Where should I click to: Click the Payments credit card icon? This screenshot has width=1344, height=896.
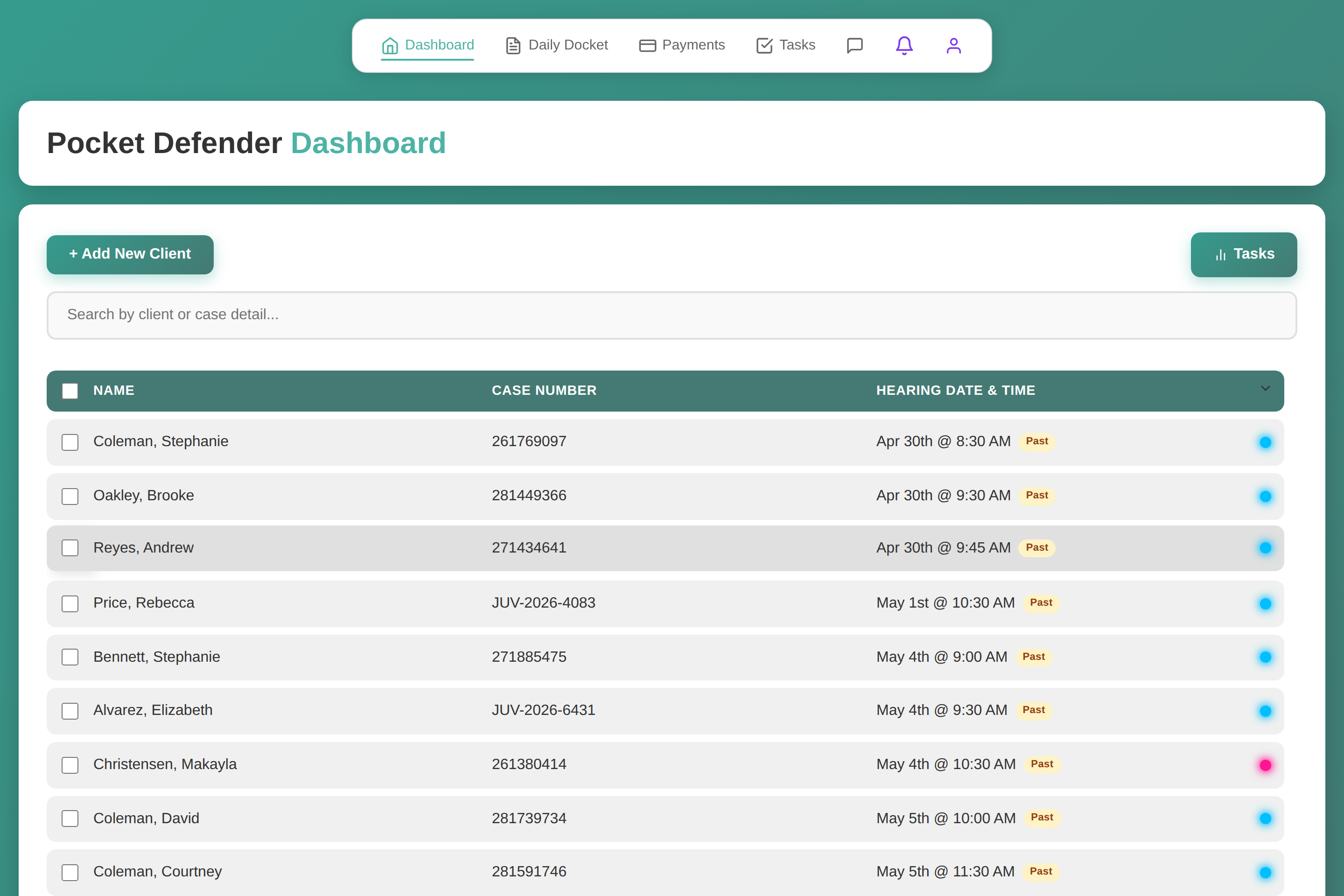(647, 45)
